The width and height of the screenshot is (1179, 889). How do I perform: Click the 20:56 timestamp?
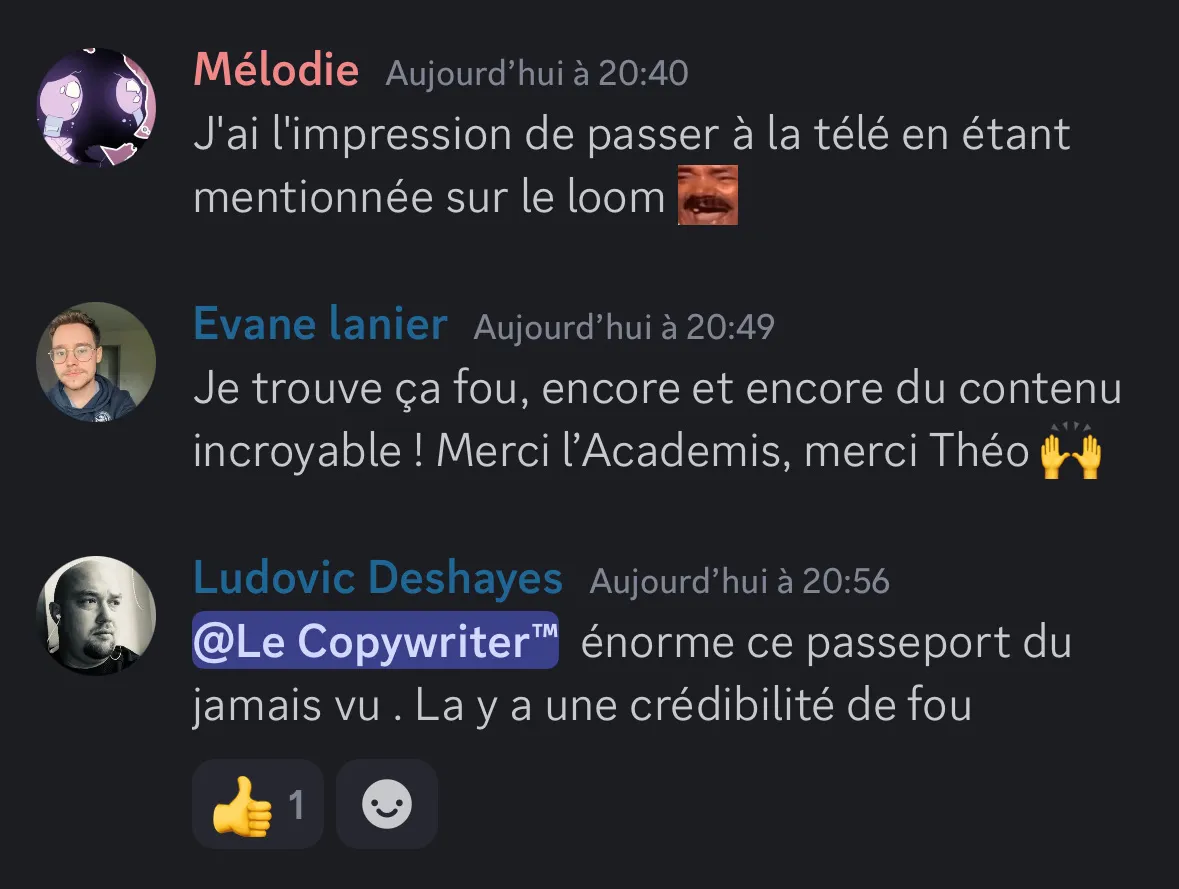pos(740,581)
